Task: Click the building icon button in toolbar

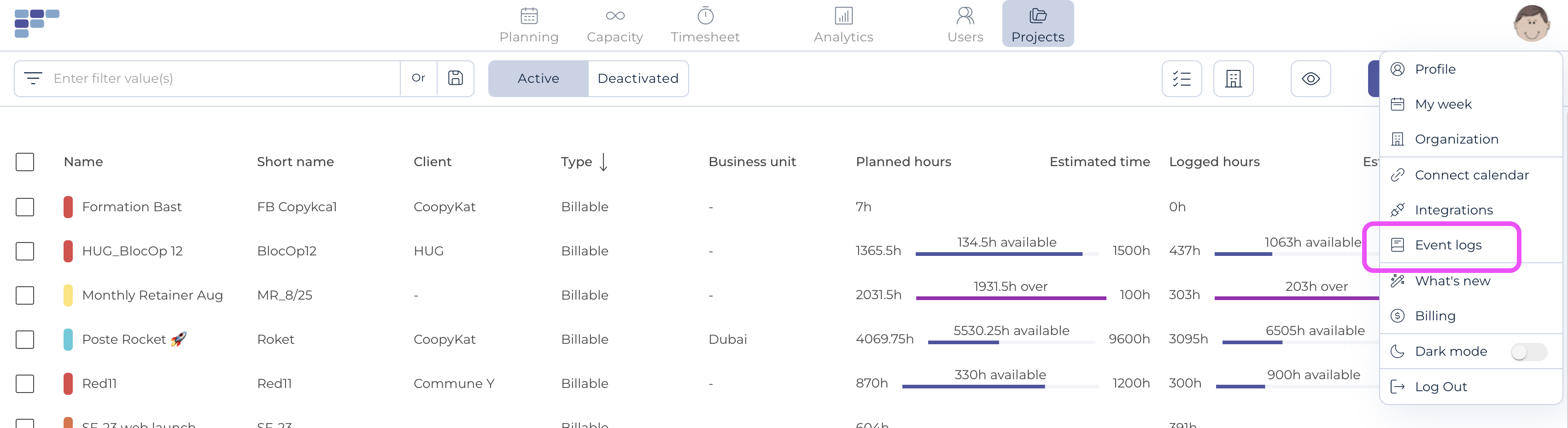Action: click(1233, 78)
